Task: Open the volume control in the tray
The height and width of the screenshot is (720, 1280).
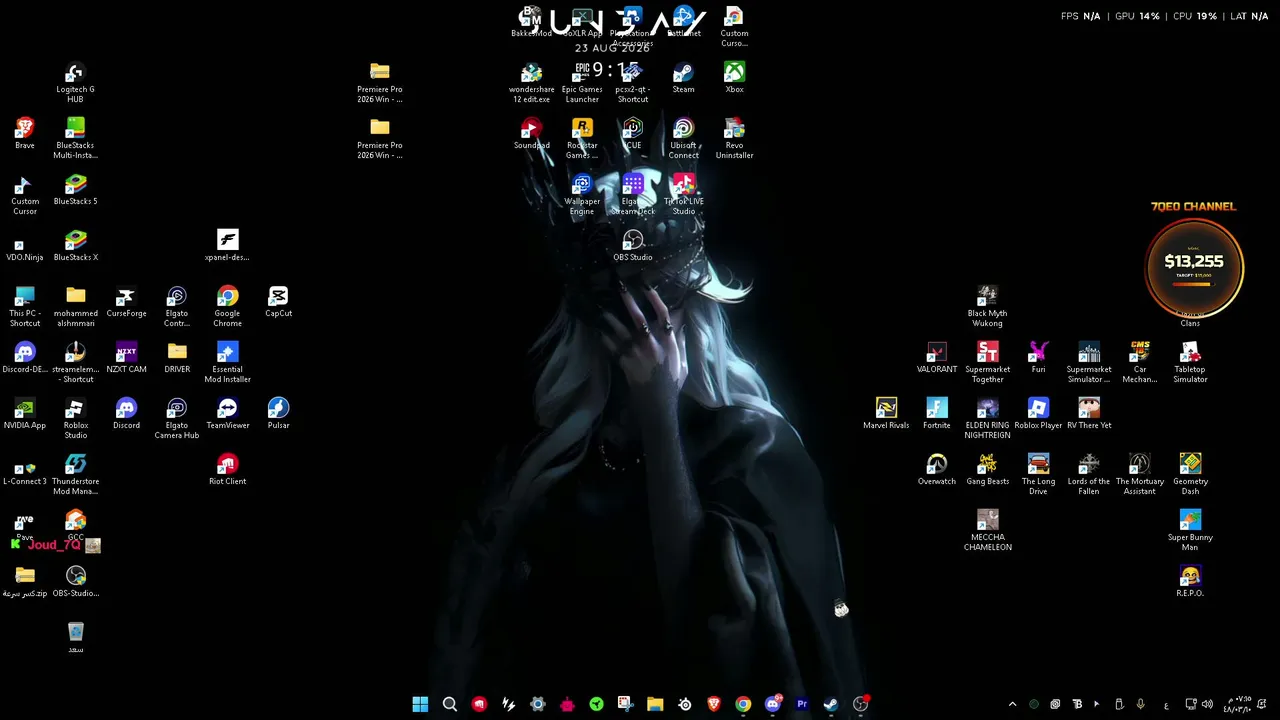Action: (1207, 704)
